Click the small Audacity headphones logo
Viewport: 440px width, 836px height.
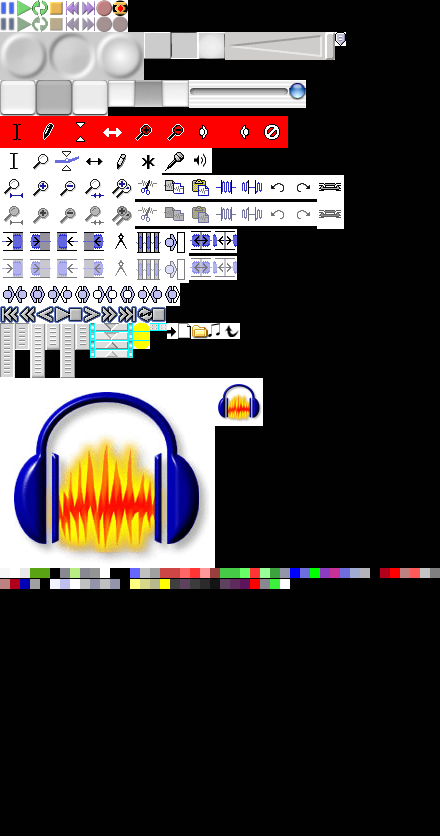[239, 402]
